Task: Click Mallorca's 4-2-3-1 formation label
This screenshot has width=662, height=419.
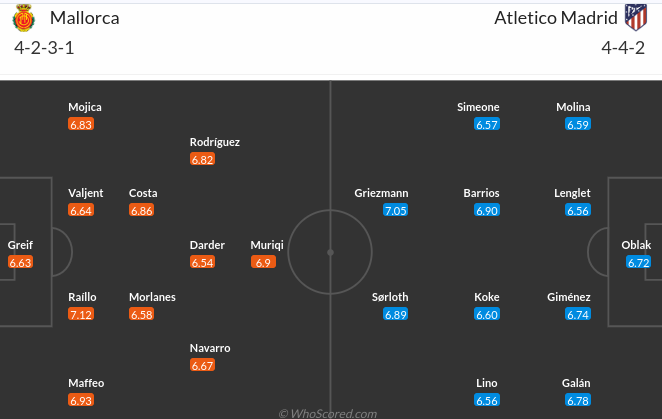Action: tap(43, 47)
